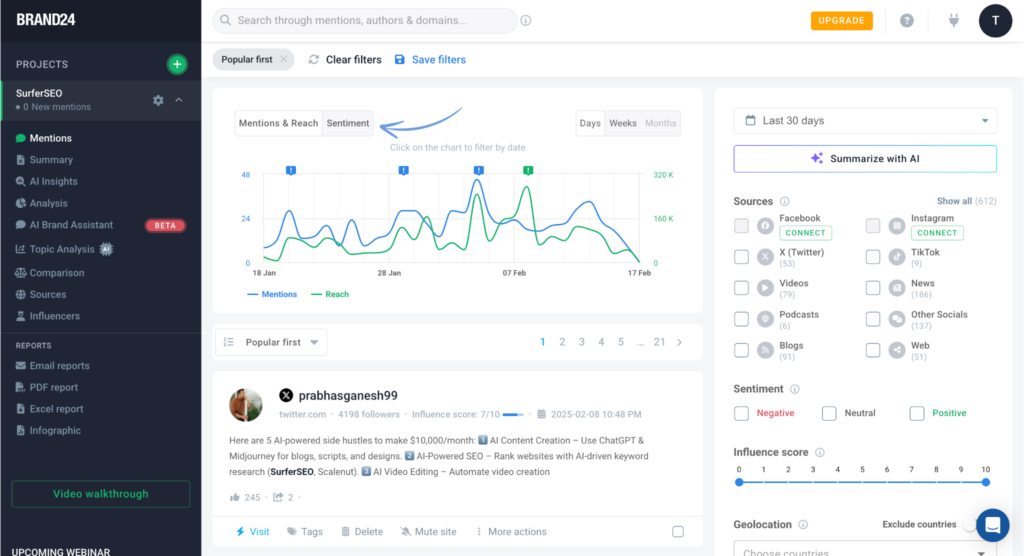Check the X (Twitter) source checkbox
The width and height of the screenshot is (1024, 556).
[741, 257]
